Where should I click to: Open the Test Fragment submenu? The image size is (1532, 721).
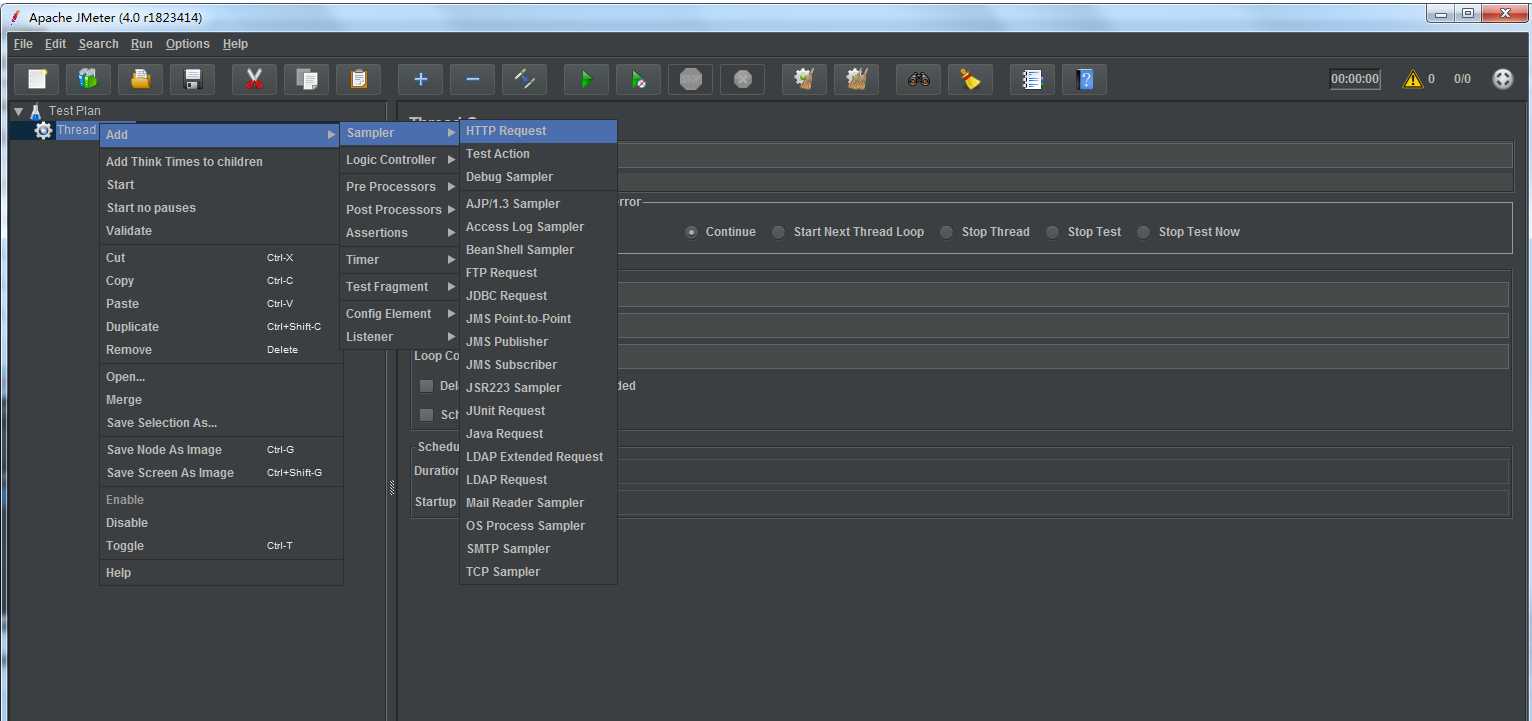tap(400, 287)
